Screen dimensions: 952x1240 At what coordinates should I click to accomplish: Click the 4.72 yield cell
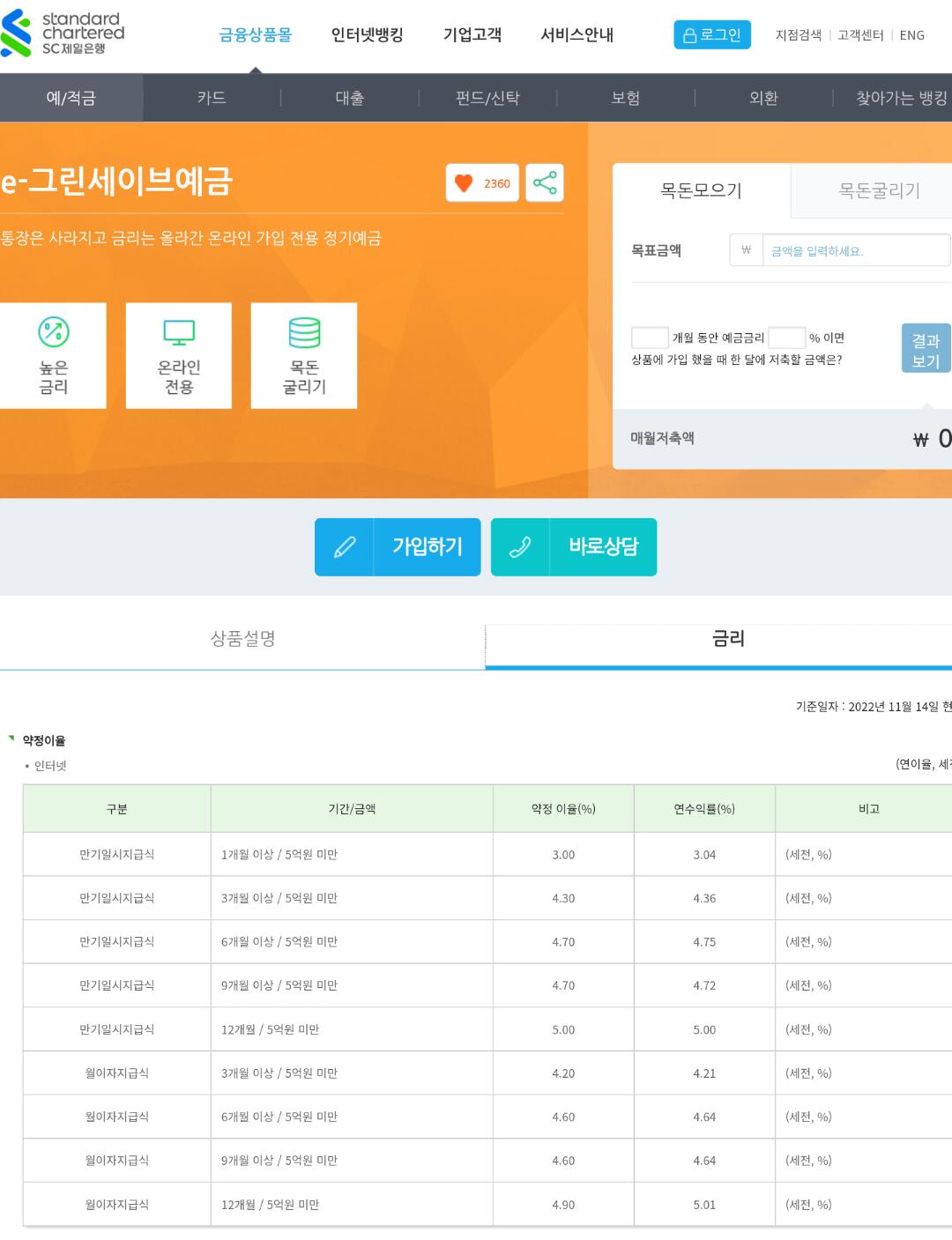pyautogui.click(x=704, y=985)
